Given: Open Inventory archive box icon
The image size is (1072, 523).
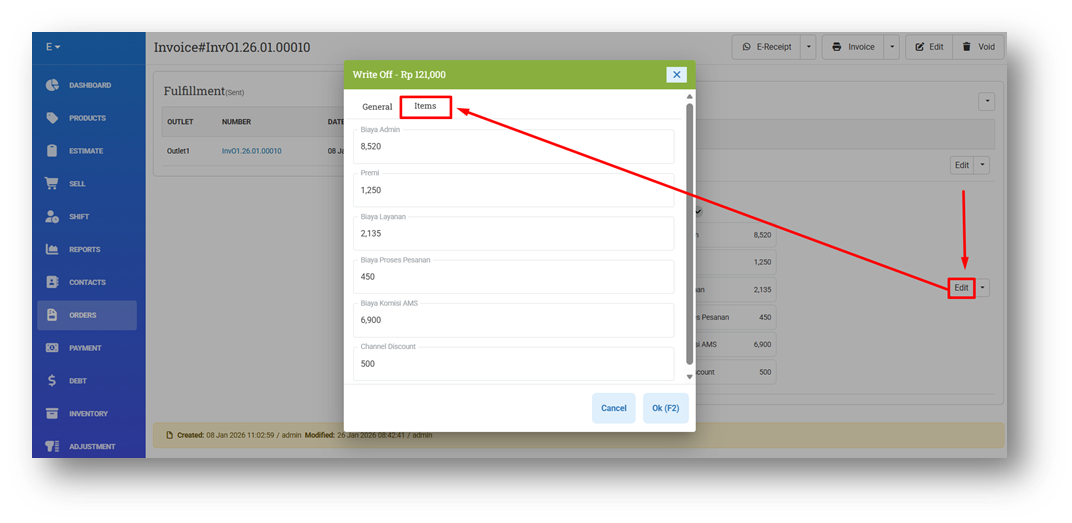Looking at the screenshot, I should click(52, 414).
